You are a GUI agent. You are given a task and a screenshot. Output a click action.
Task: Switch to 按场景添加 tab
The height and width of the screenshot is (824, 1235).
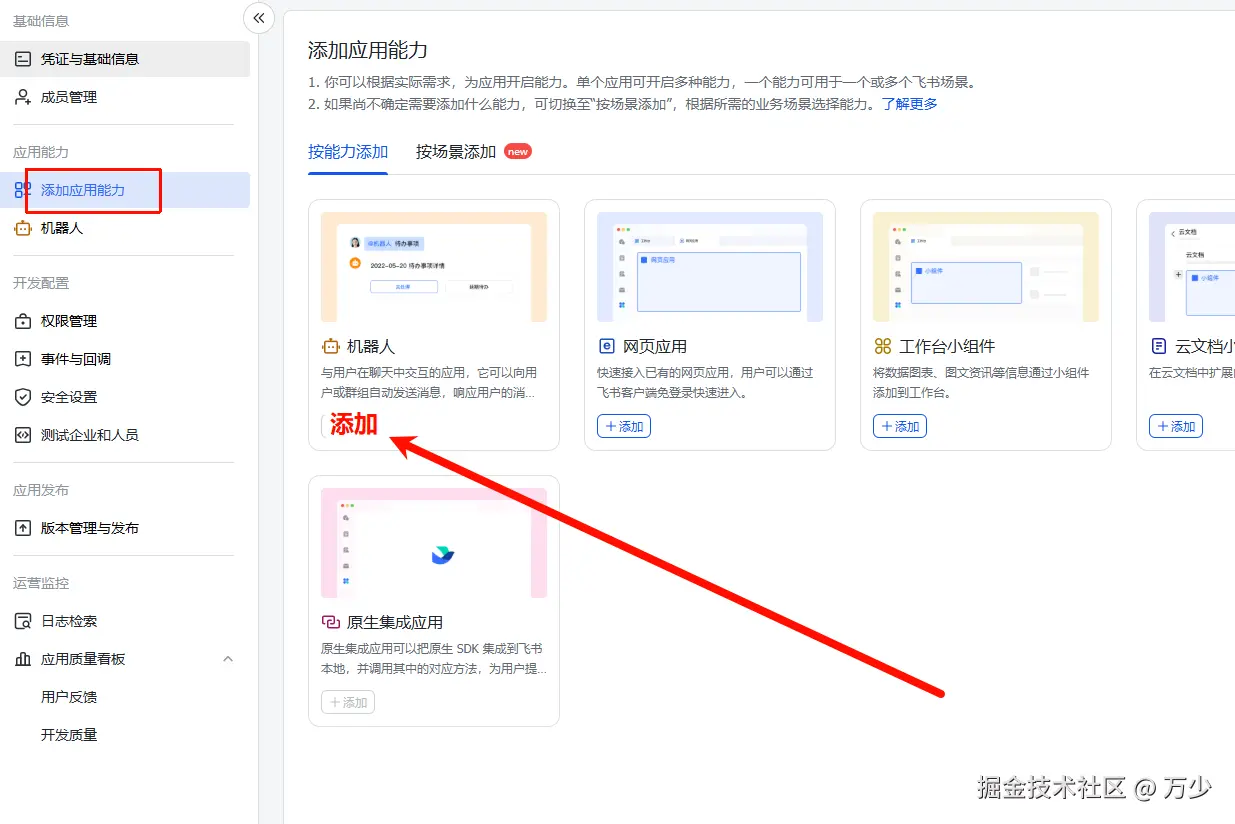point(456,152)
